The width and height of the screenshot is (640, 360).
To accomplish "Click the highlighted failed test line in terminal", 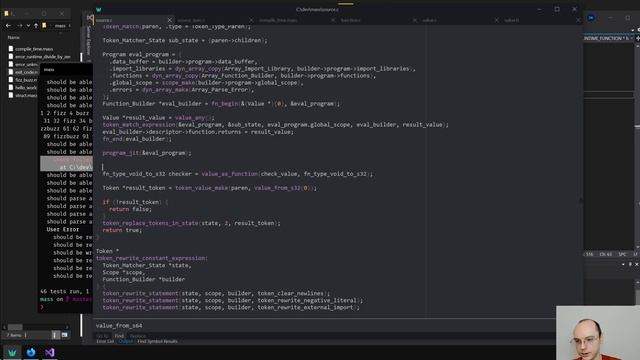I will [66, 163].
